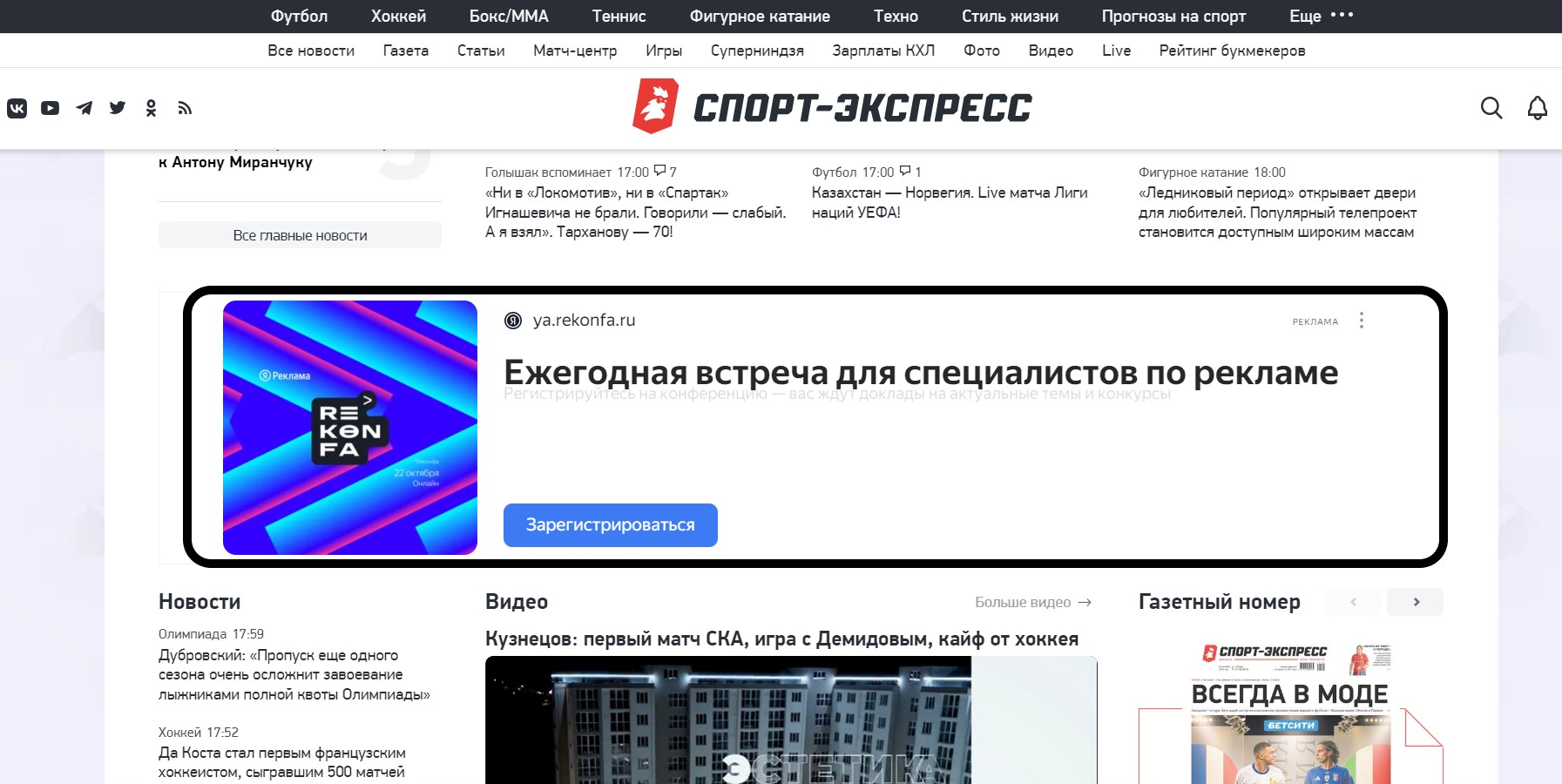Click the Telegram icon in header
The width and height of the screenshot is (1562, 784).
coord(85,108)
